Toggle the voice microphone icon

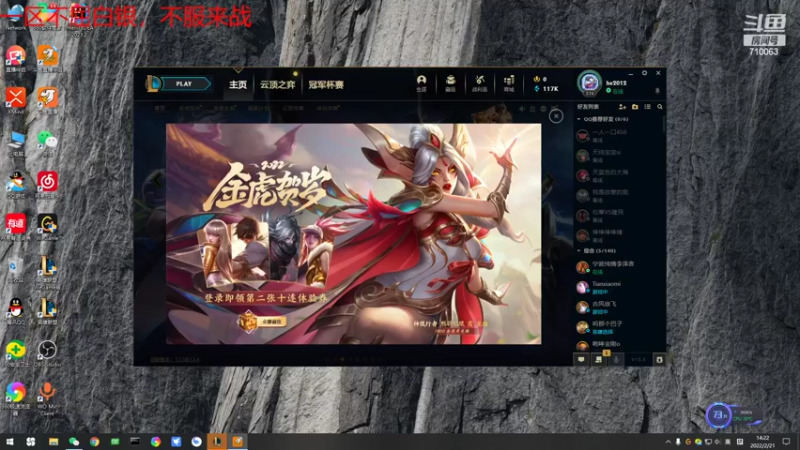pyautogui.click(x=616, y=360)
